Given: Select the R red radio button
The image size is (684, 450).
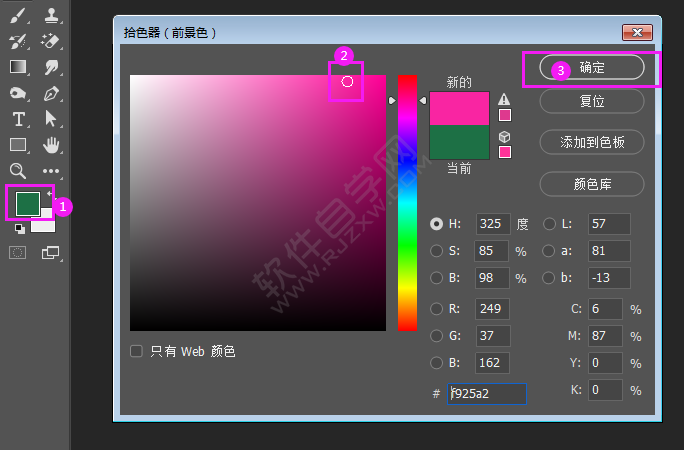Looking at the screenshot, I should [436, 309].
